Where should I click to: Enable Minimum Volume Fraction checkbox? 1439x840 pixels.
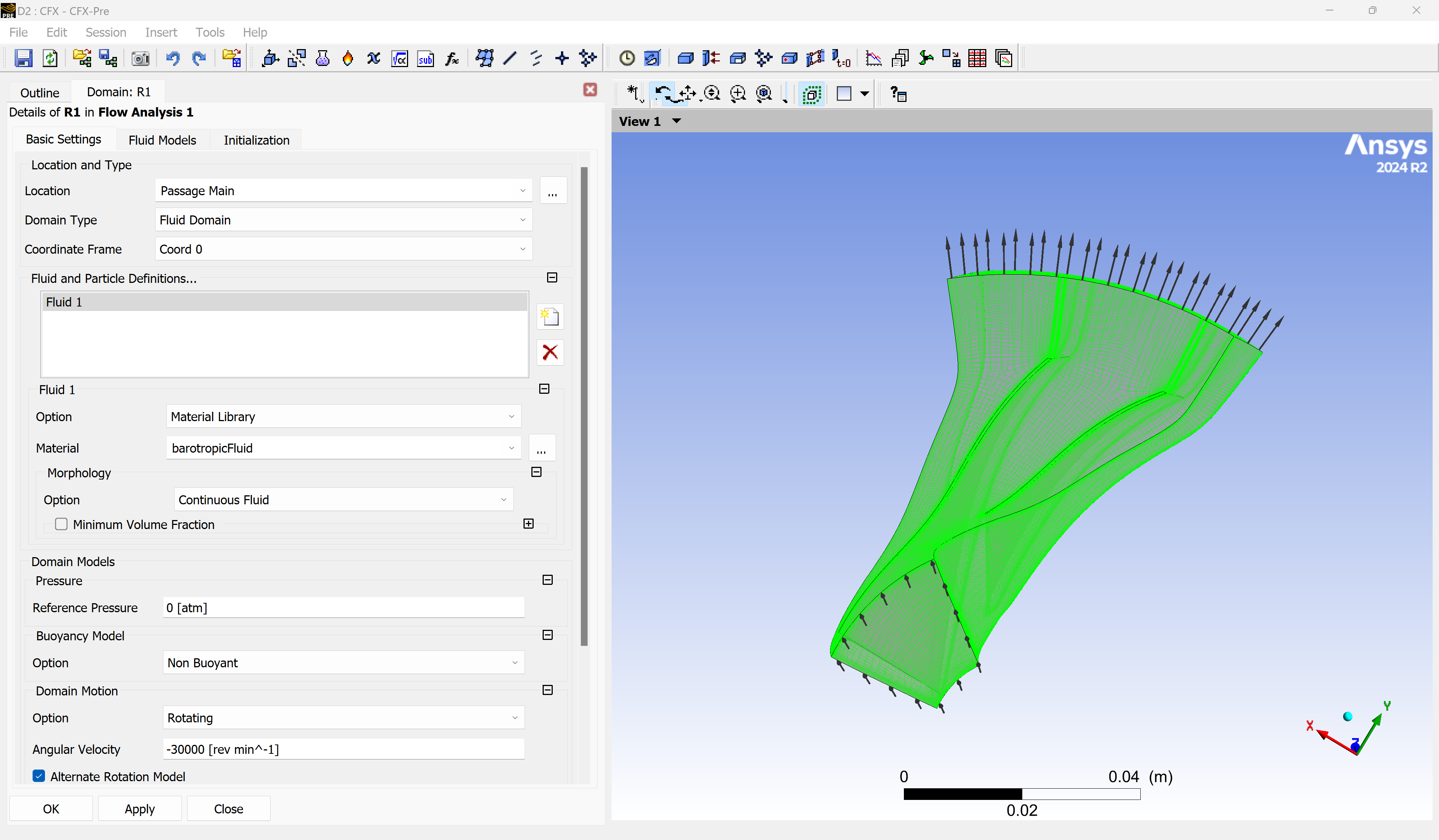(61, 524)
